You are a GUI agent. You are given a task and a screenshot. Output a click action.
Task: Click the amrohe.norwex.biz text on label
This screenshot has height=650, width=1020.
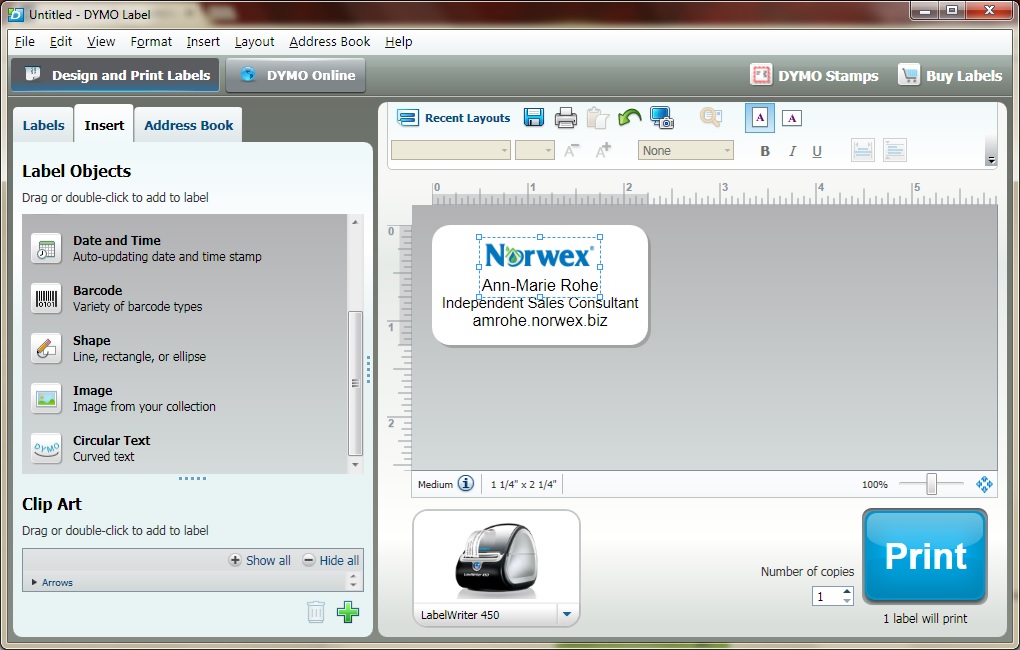point(540,321)
